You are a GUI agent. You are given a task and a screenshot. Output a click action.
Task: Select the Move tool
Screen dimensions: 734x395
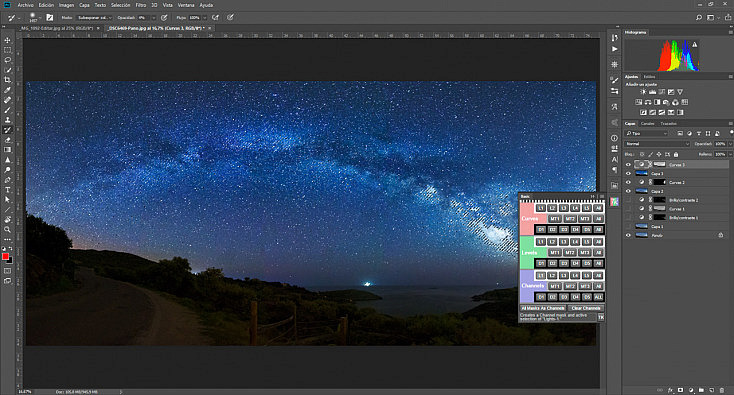point(7,40)
